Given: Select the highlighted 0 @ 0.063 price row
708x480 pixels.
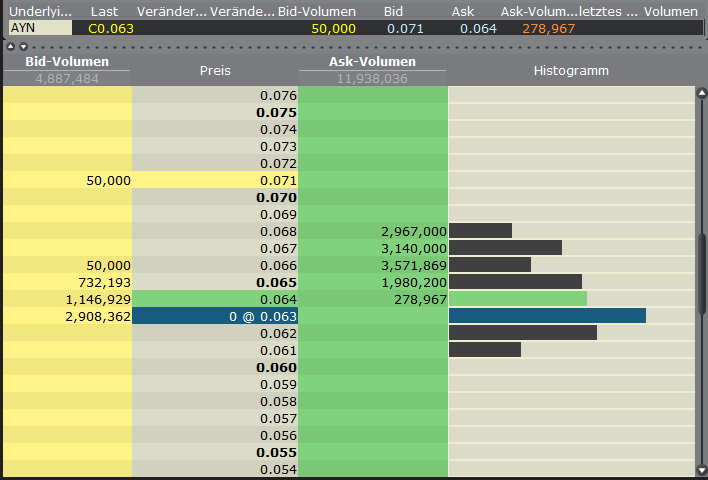Looking at the screenshot, I should [215, 316].
